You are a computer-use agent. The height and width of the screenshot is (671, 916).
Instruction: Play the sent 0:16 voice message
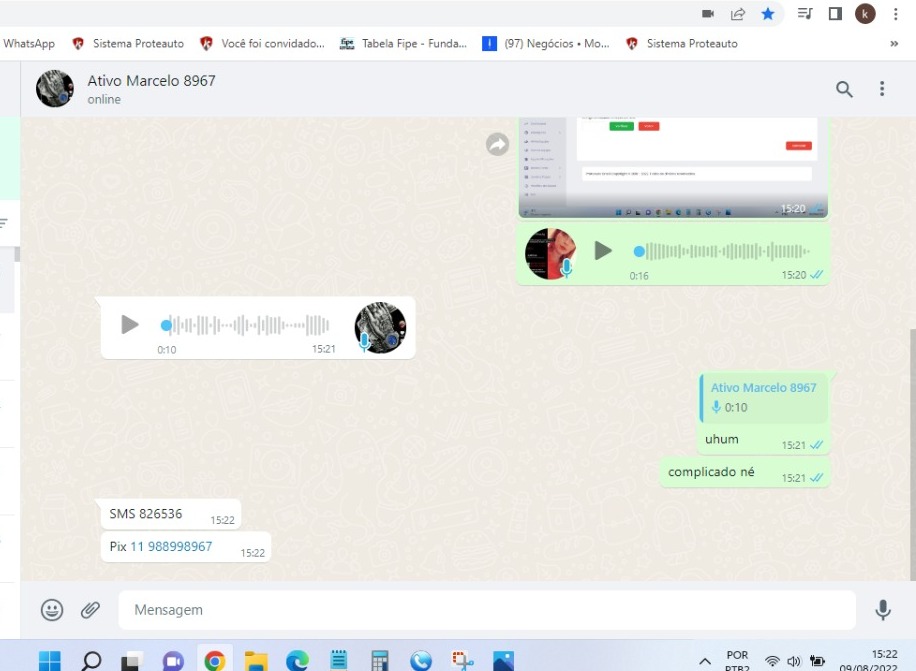click(603, 251)
